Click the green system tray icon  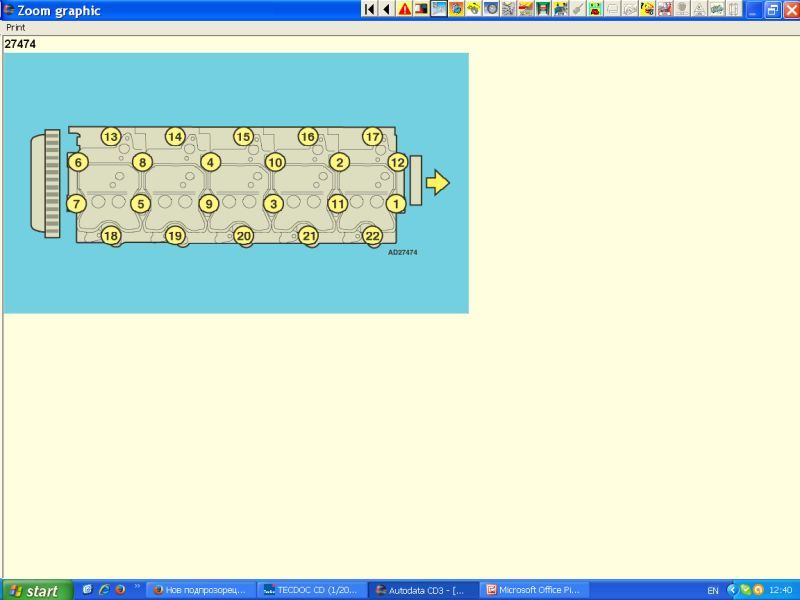pyautogui.click(x=745, y=590)
